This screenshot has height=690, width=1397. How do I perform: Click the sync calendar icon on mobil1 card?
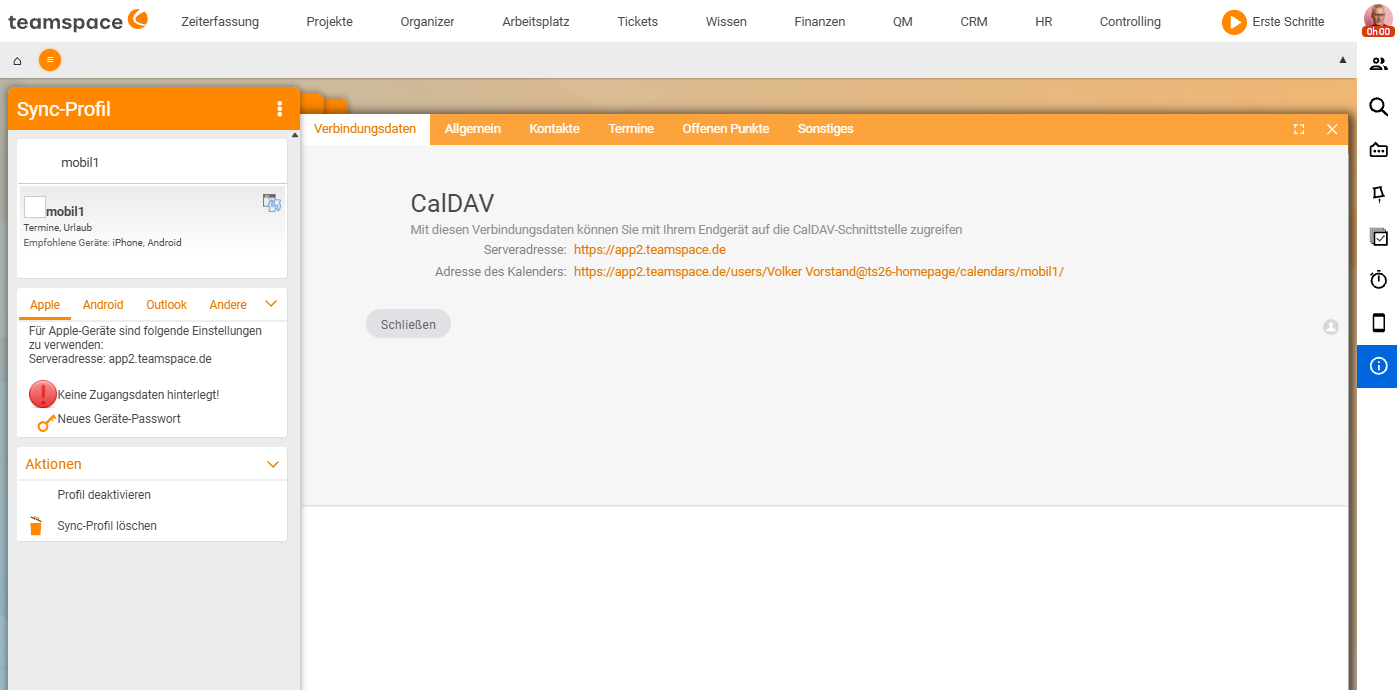[272, 203]
